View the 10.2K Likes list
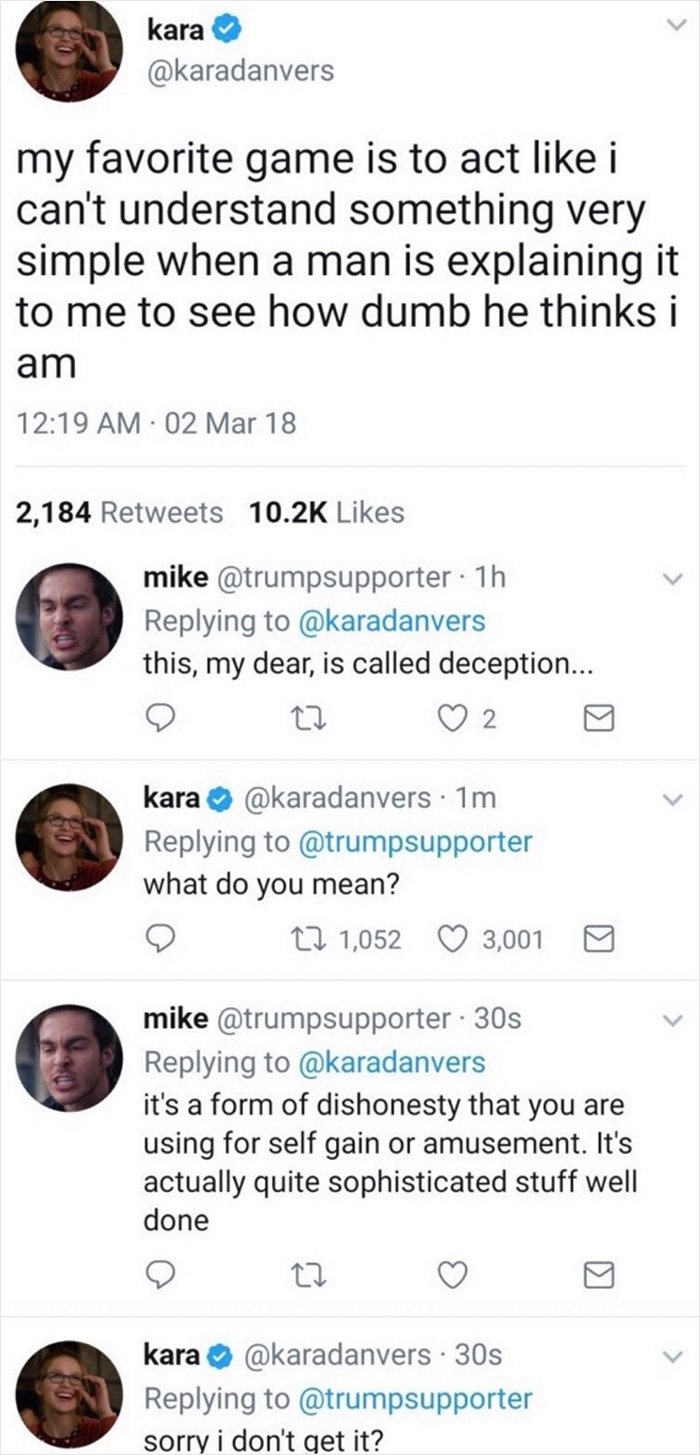This screenshot has height=1455, width=700. click(325, 513)
